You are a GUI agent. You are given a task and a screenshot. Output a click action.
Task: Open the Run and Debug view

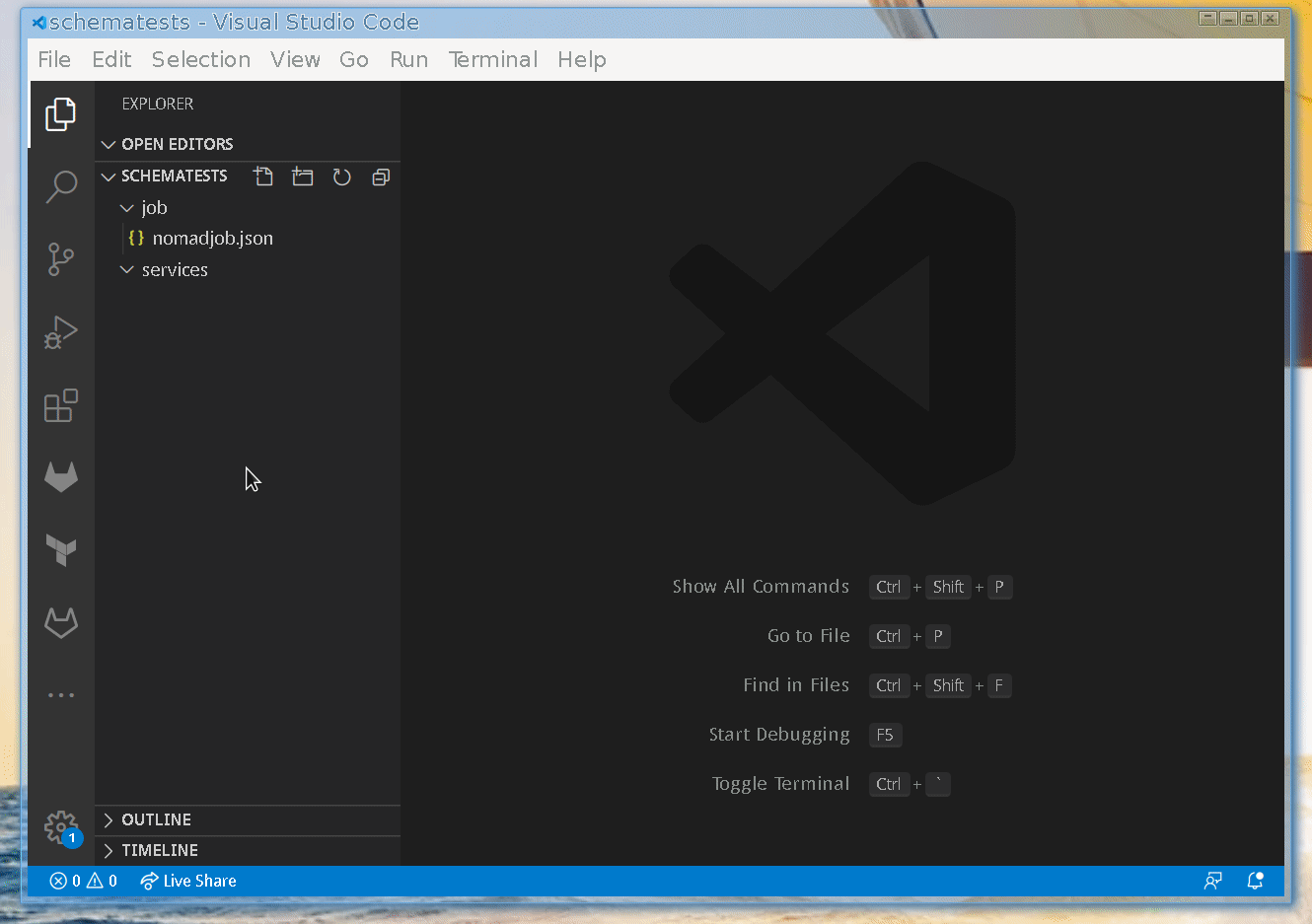tap(61, 332)
